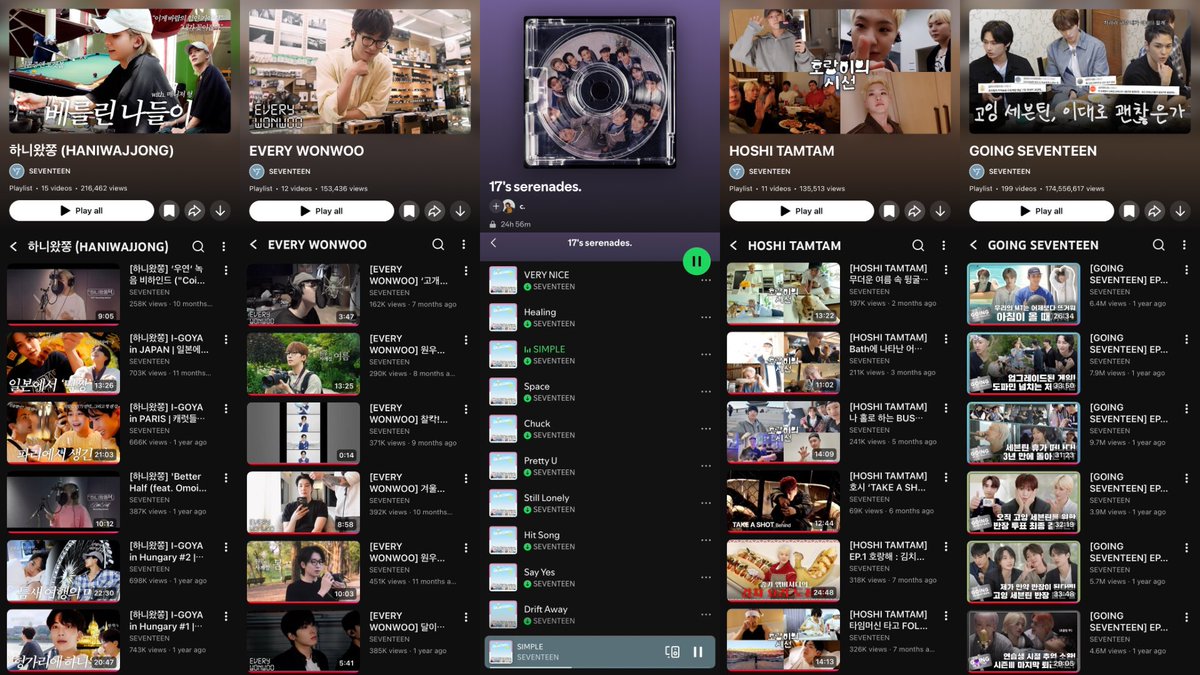Play the Space track
The width and height of the screenshot is (1200, 675).
point(599,392)
